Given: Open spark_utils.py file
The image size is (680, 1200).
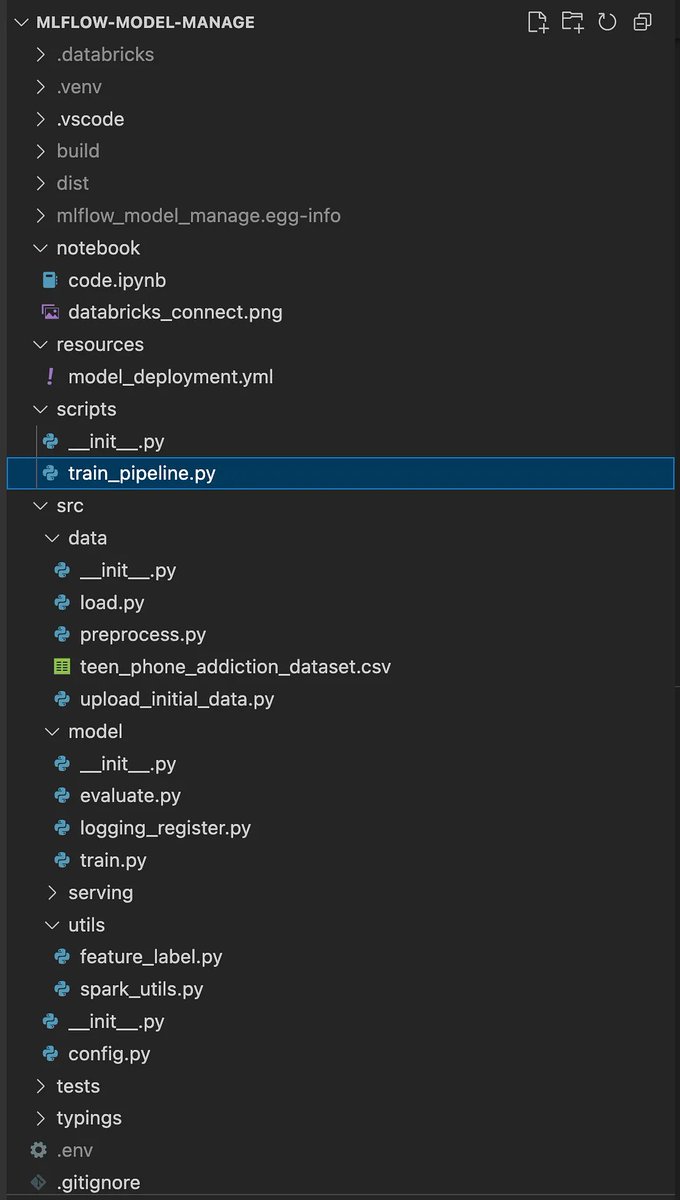Looking at the screenshot, I should (142, 989).
